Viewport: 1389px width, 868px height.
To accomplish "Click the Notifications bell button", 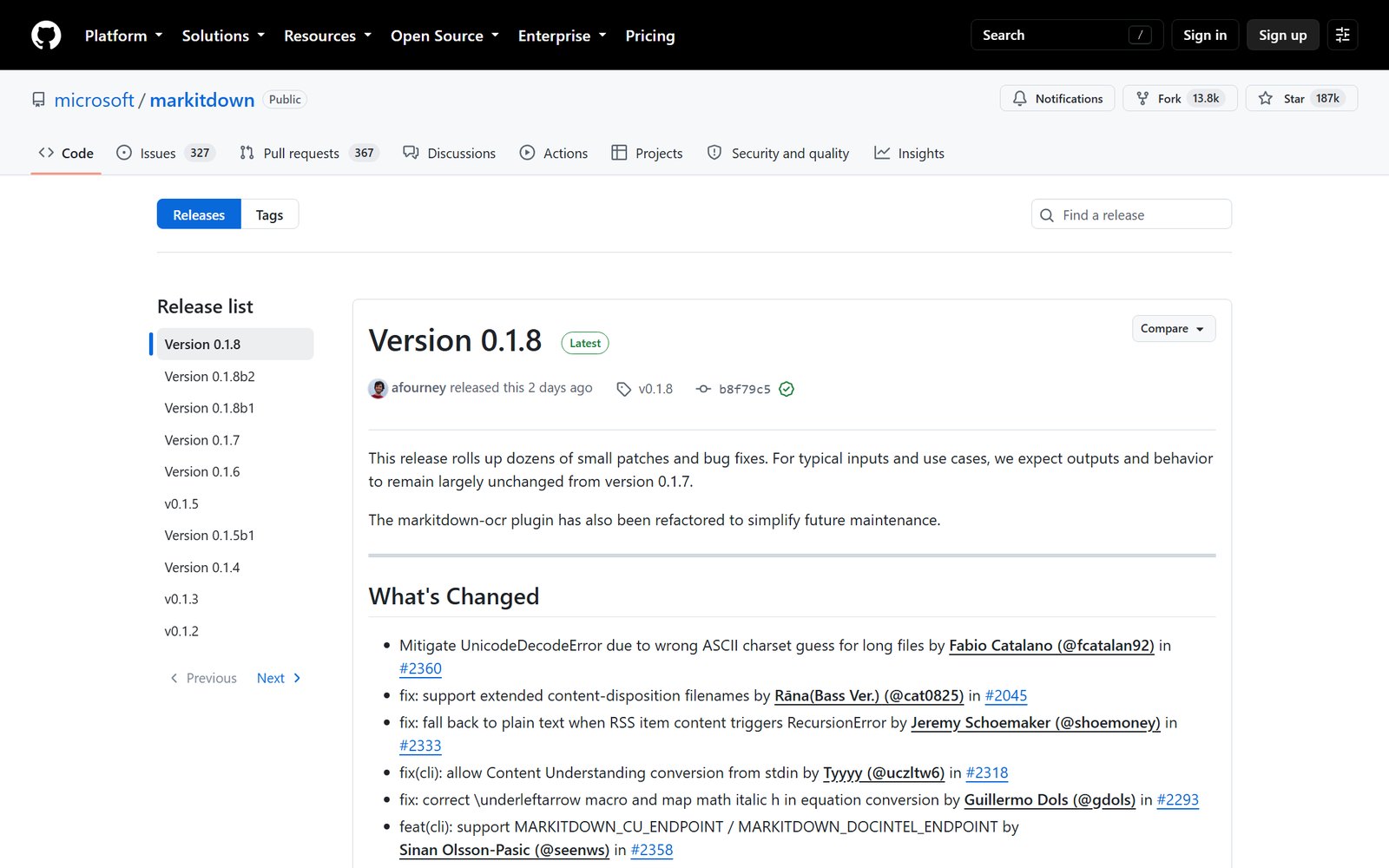I will [1057, 98].
